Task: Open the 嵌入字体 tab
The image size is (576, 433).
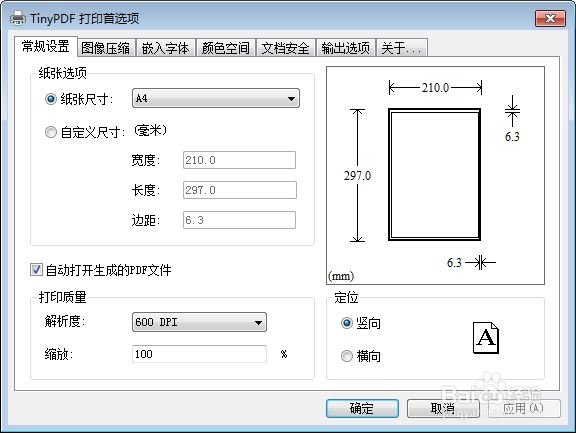Action: (166, 48)
